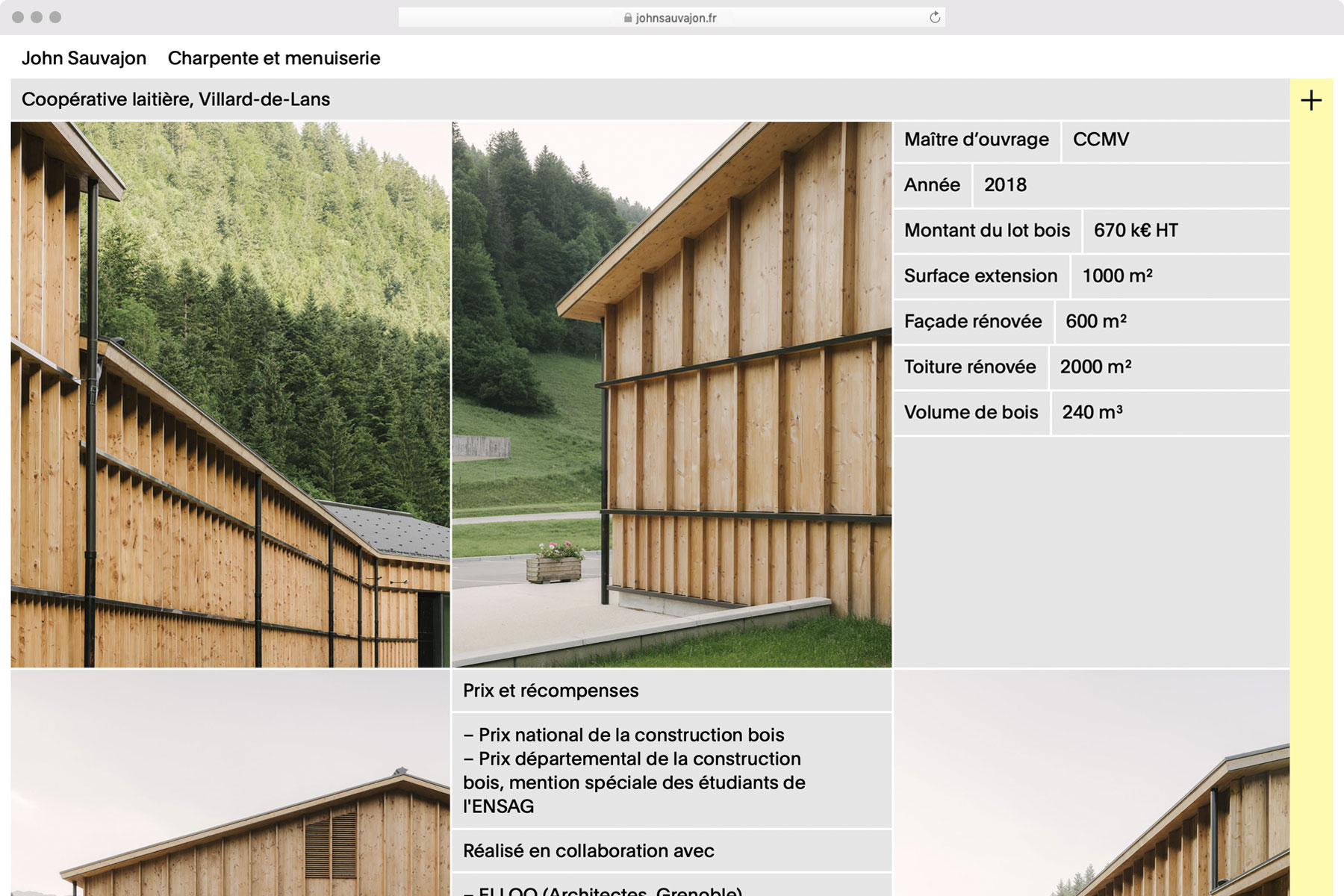Viewport: 1344px width, 896px height.
Task: Reload the page with the refresh icon
Action: click(x=934, y=17)
